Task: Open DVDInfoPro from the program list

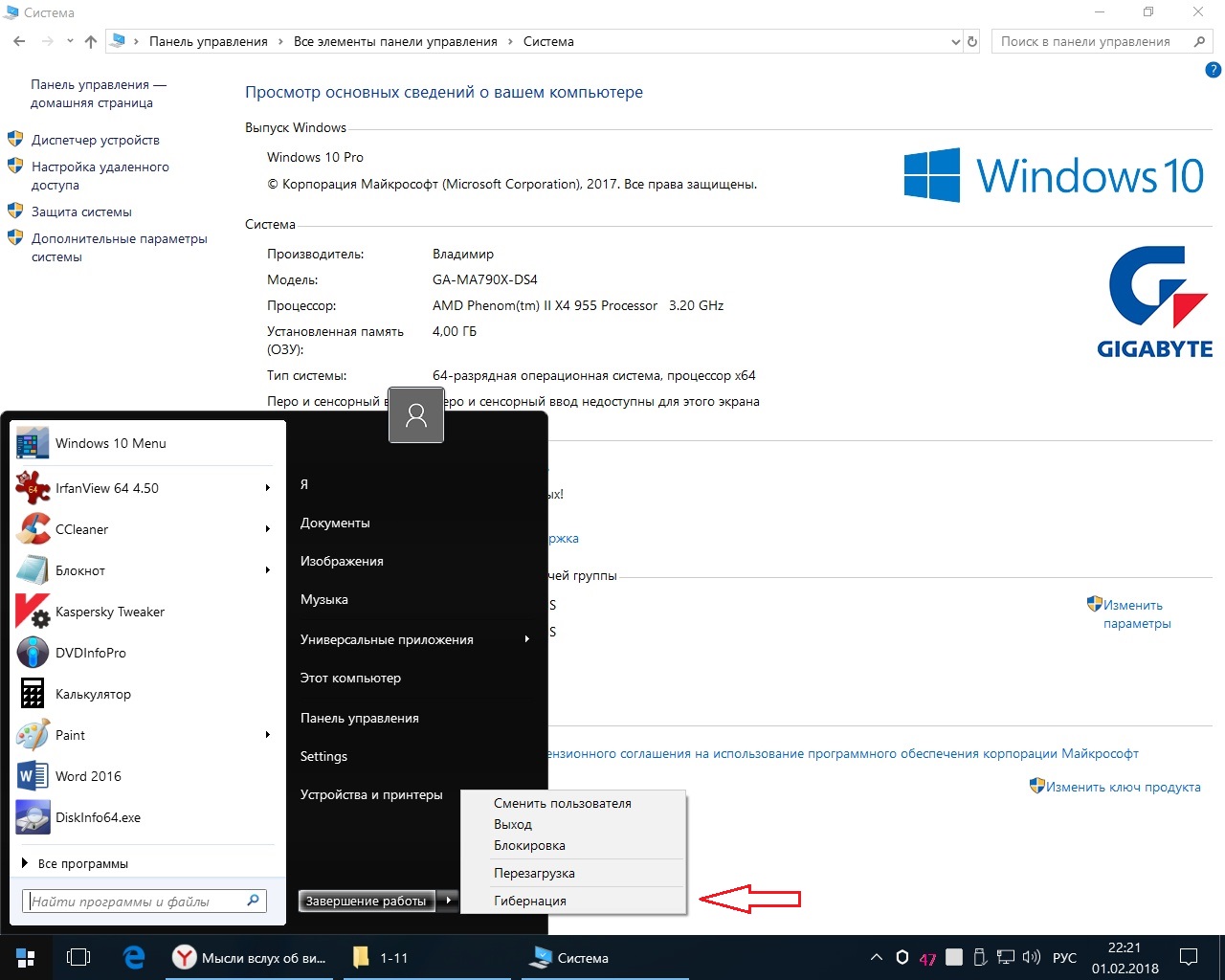Action: pyautogui.click(x=145, y=653)
